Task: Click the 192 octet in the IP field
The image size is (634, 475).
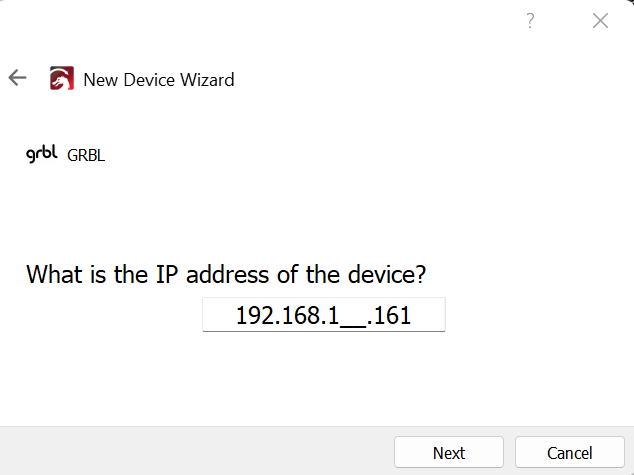Action: pyautogui.click(x=254, y=317)
